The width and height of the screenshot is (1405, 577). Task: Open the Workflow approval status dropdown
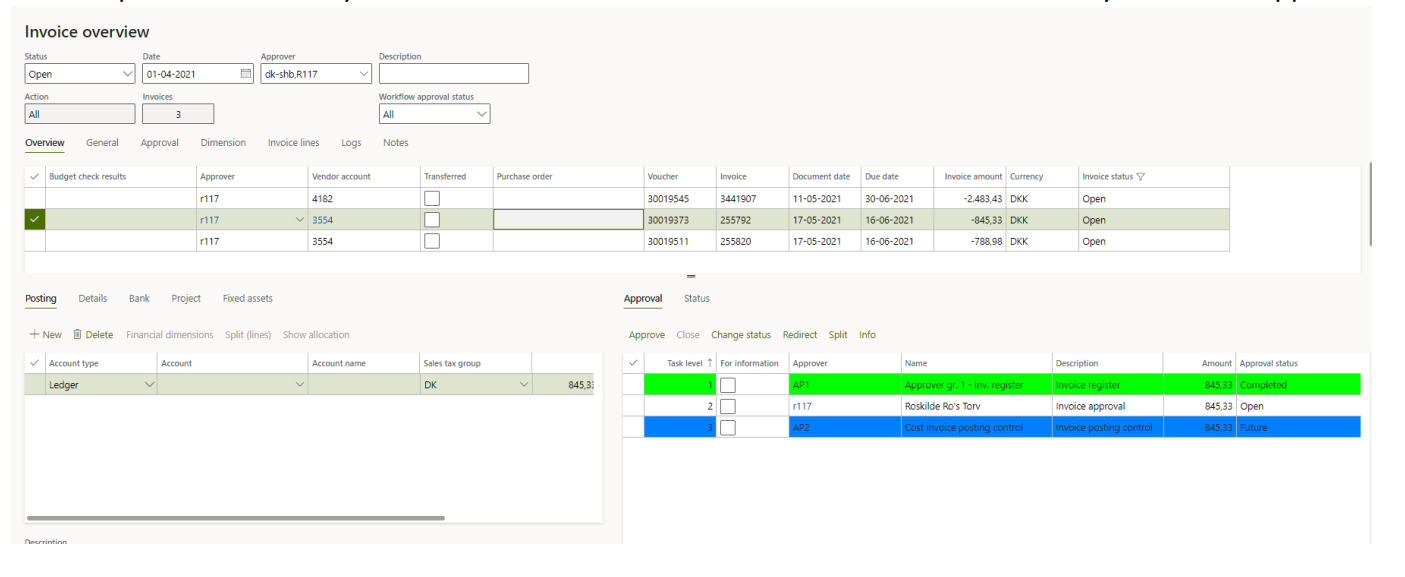pos(482,115)
